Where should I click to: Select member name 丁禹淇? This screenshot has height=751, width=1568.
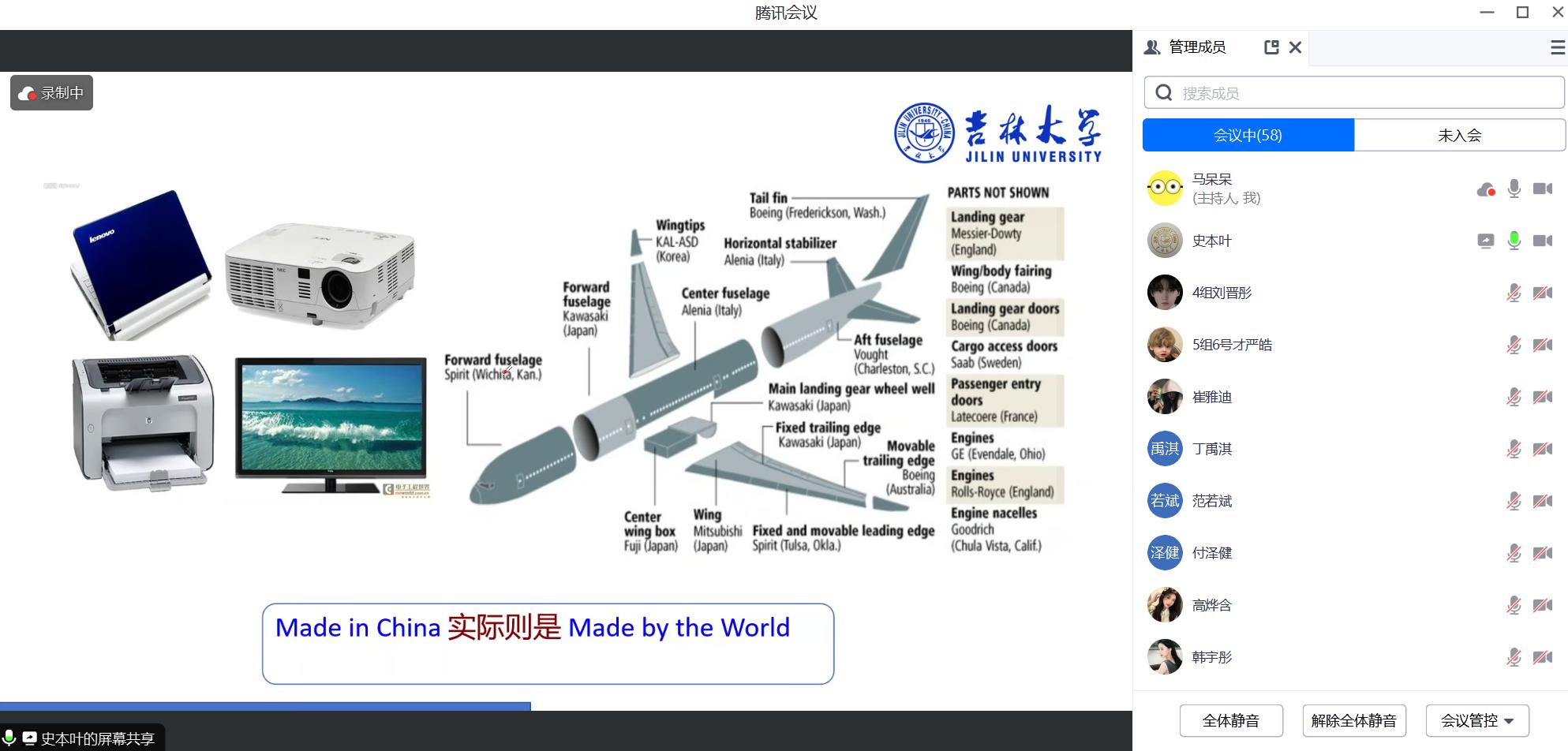[1212, 449]
